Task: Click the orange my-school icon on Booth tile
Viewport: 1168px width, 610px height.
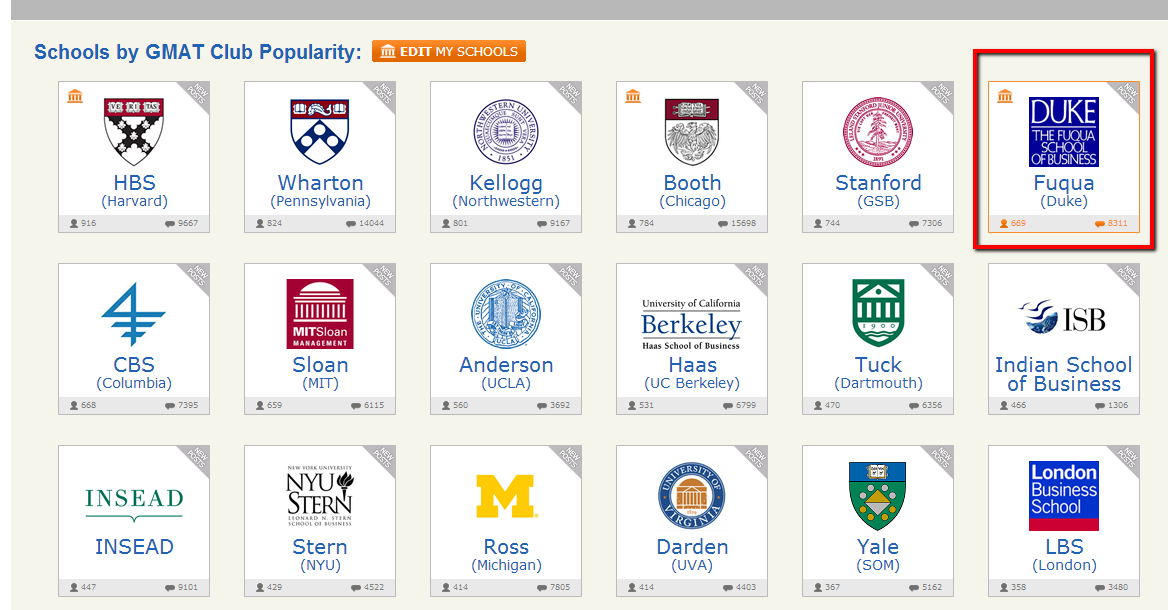Action: 633,96
